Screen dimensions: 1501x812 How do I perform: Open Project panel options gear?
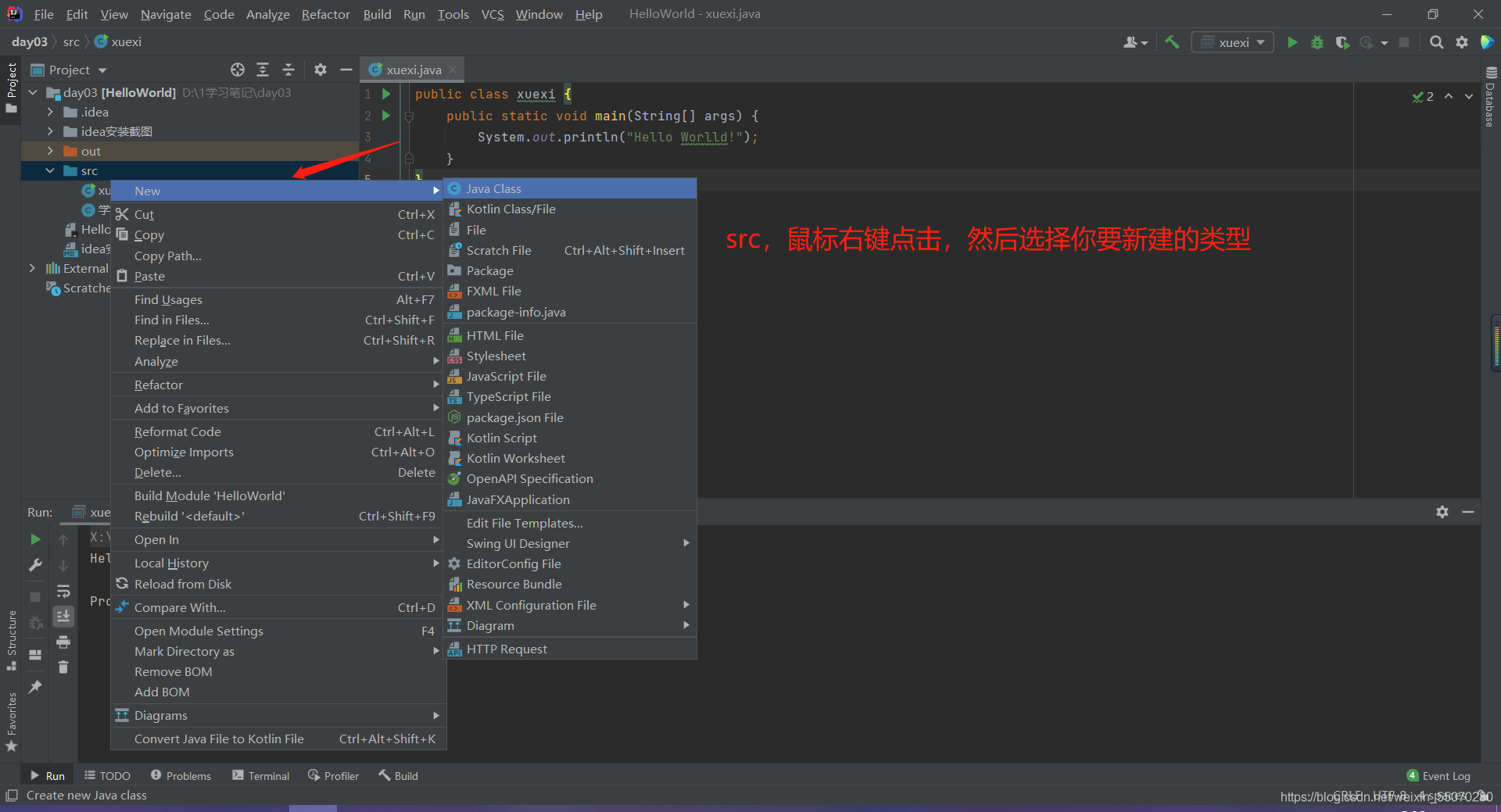point(321,70)
